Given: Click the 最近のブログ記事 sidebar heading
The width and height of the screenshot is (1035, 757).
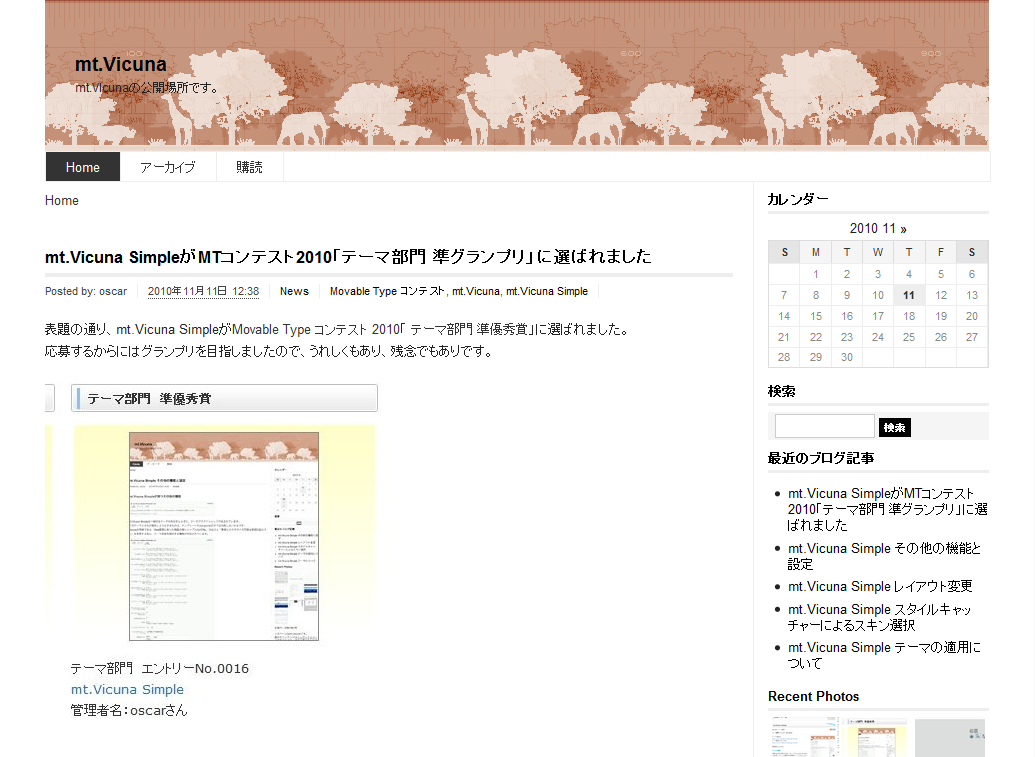Looking at the screenshot, I should [x=821, y=458].
